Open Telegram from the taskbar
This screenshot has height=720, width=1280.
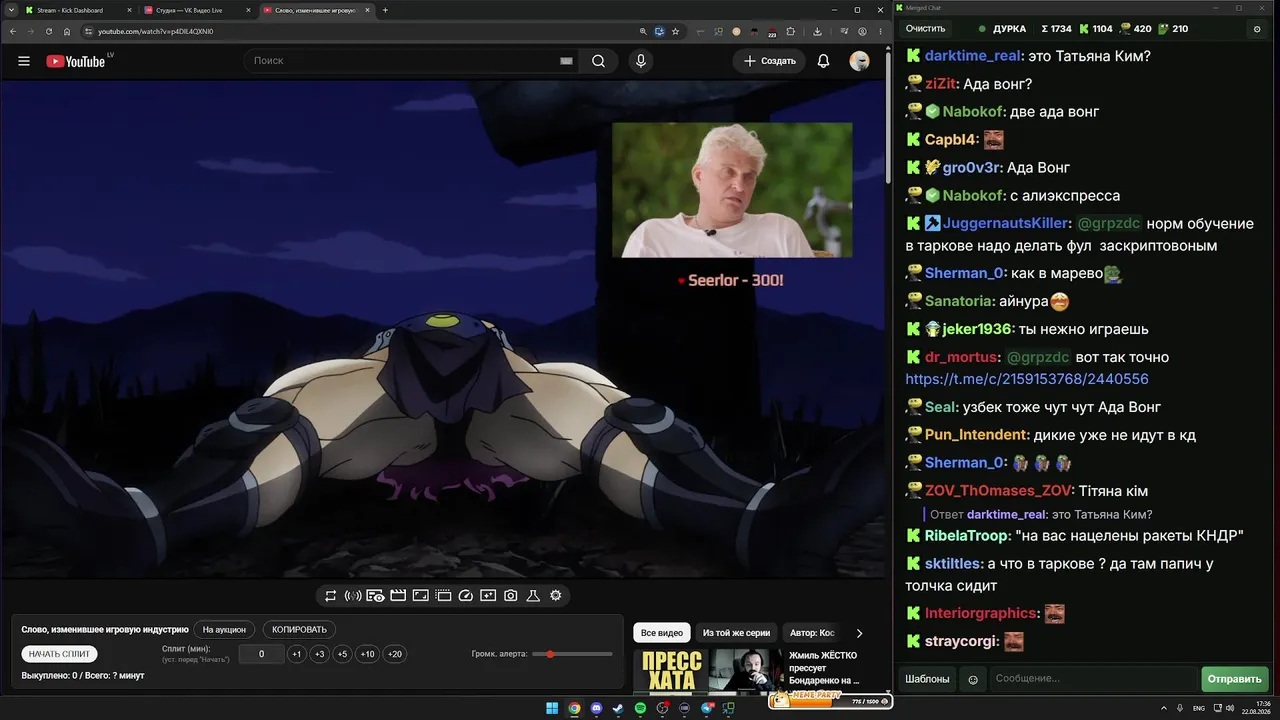707,709
